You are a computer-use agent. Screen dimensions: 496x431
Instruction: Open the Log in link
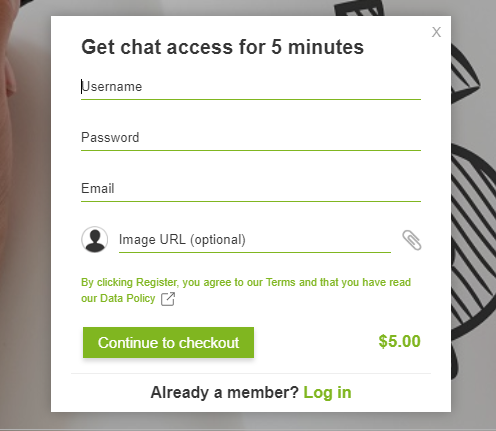coord(327,392)
